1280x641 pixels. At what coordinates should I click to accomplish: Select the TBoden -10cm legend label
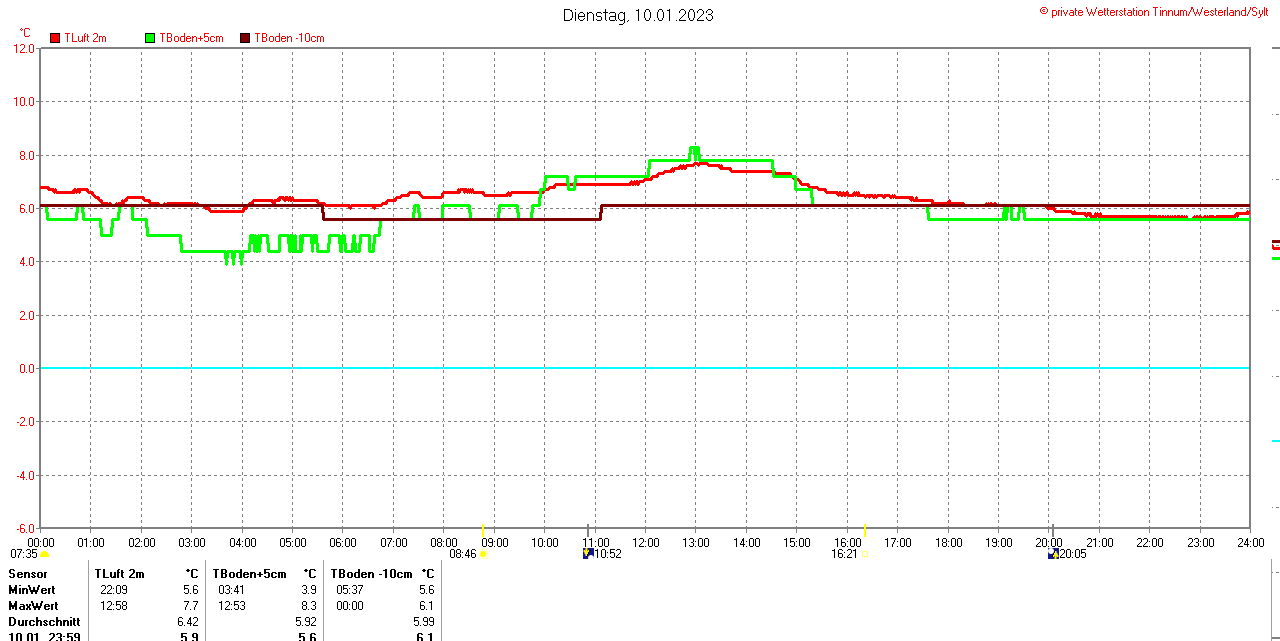coord(289,38)
